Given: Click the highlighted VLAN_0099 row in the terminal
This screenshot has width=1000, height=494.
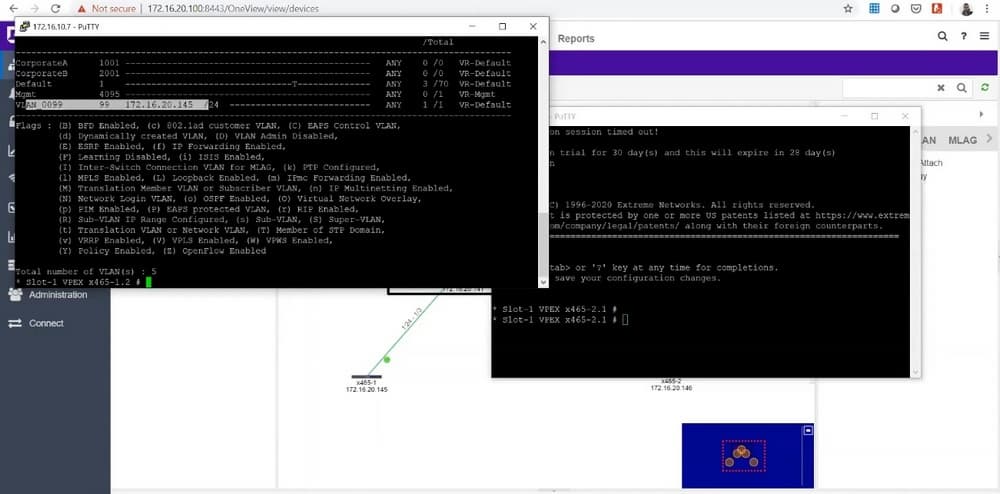Looking at the screenshot, I should click(263, 105).
